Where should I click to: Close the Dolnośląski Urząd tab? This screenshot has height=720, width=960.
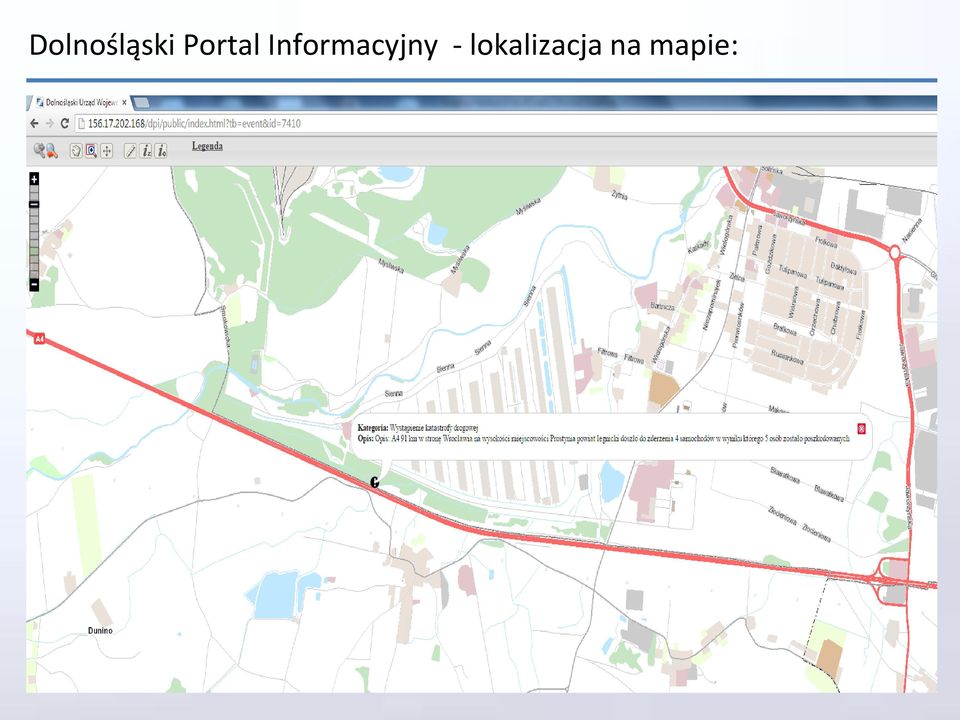[124, 103]
